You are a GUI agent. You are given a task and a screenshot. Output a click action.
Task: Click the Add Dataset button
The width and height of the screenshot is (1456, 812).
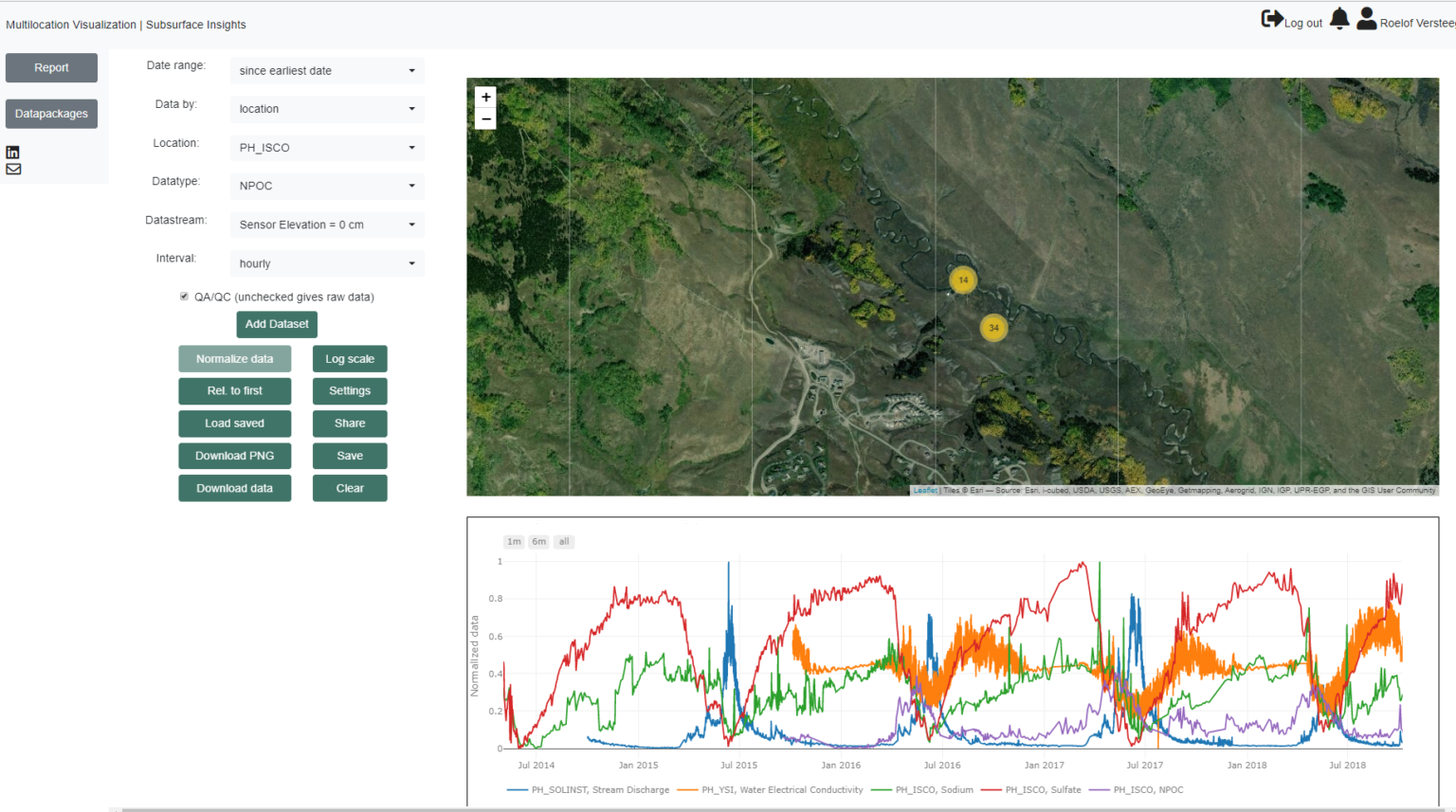click(x=277, y=324)
